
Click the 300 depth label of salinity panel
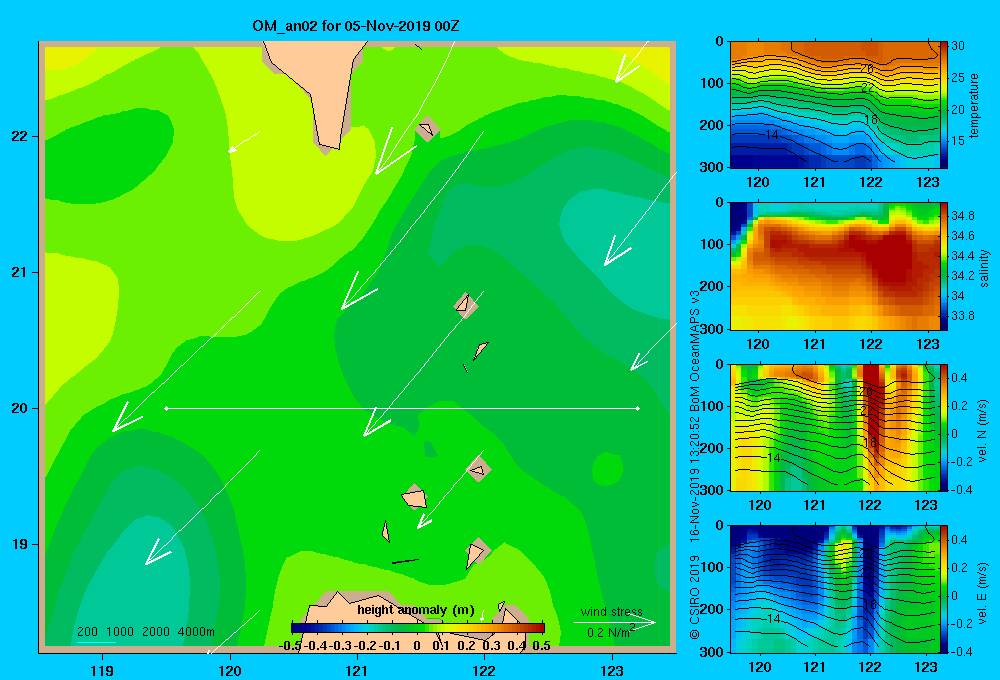(712, 329)
